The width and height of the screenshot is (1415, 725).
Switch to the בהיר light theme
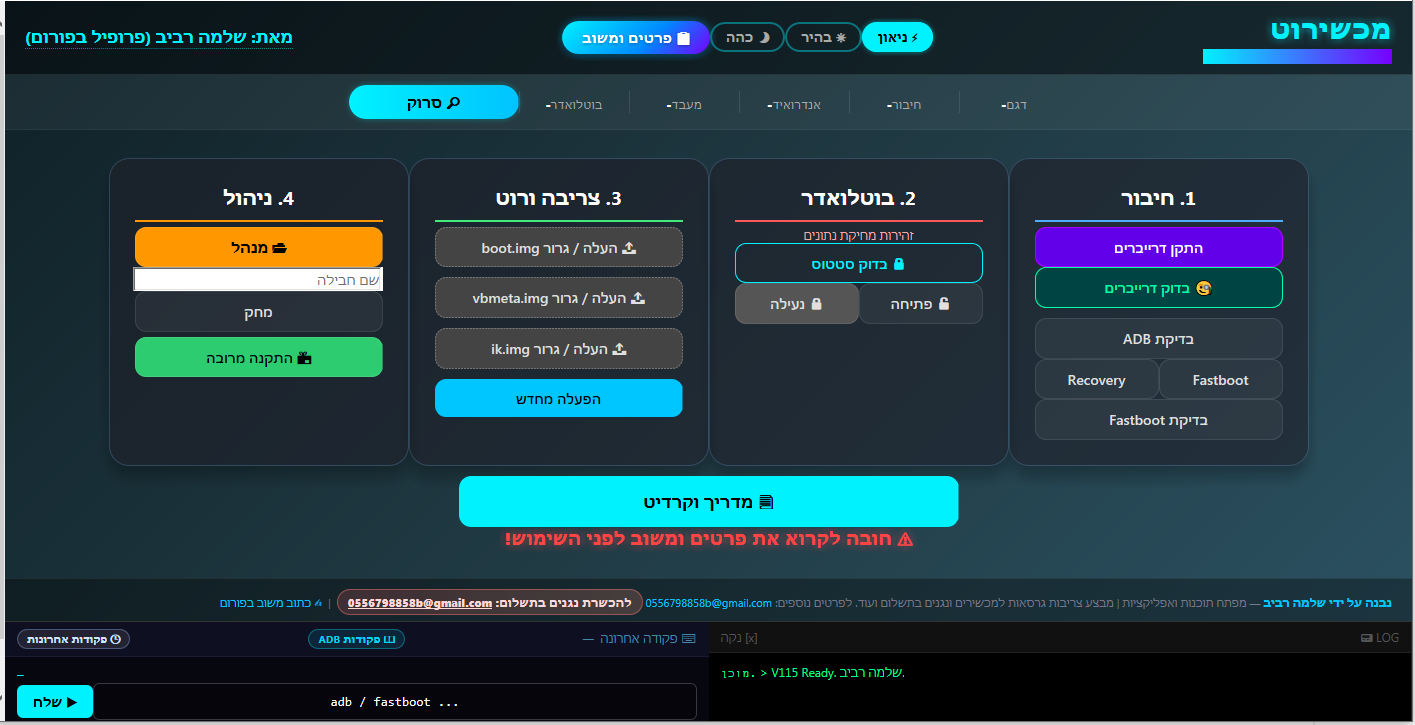[x=823, y=38]
